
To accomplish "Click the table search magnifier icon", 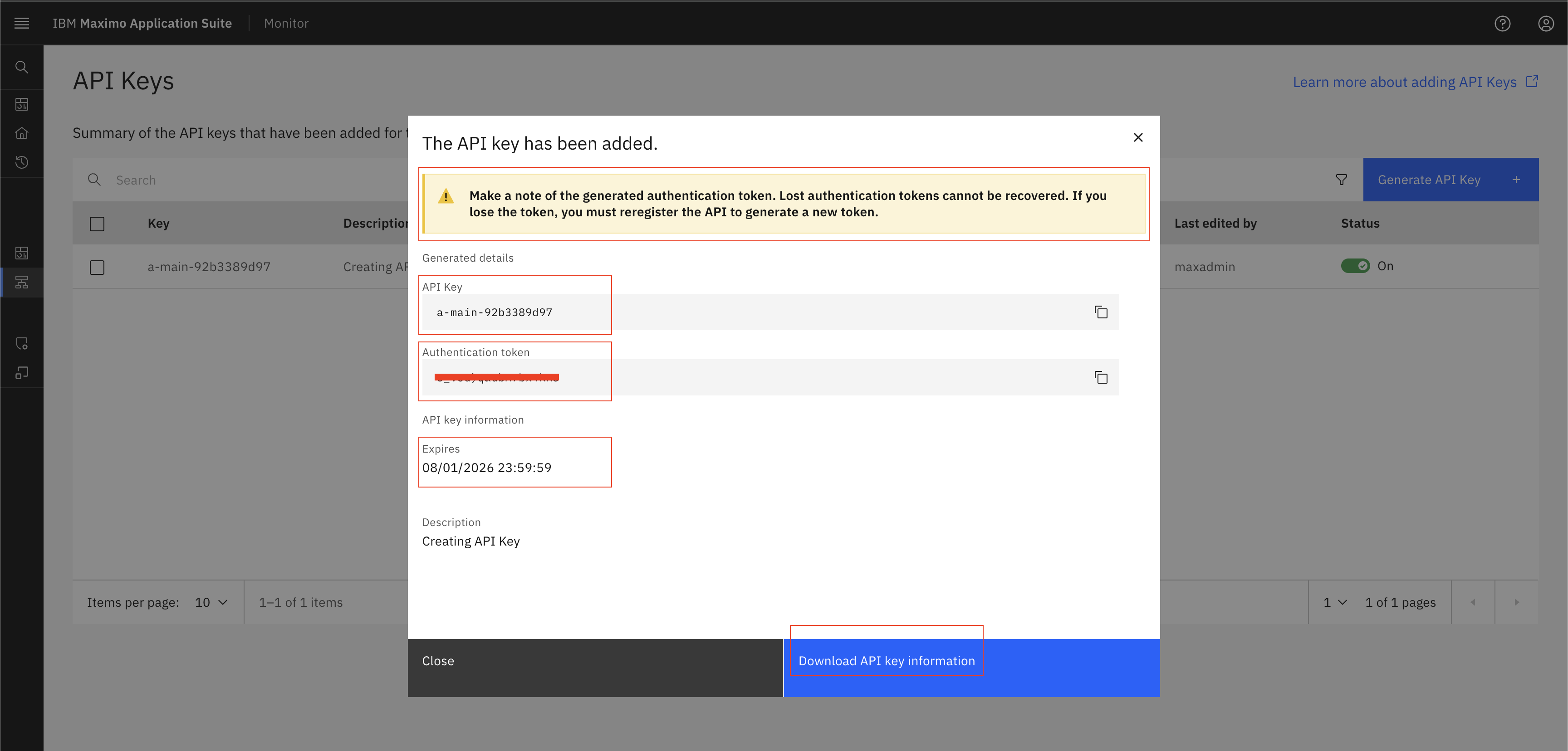I will point(94,180).
